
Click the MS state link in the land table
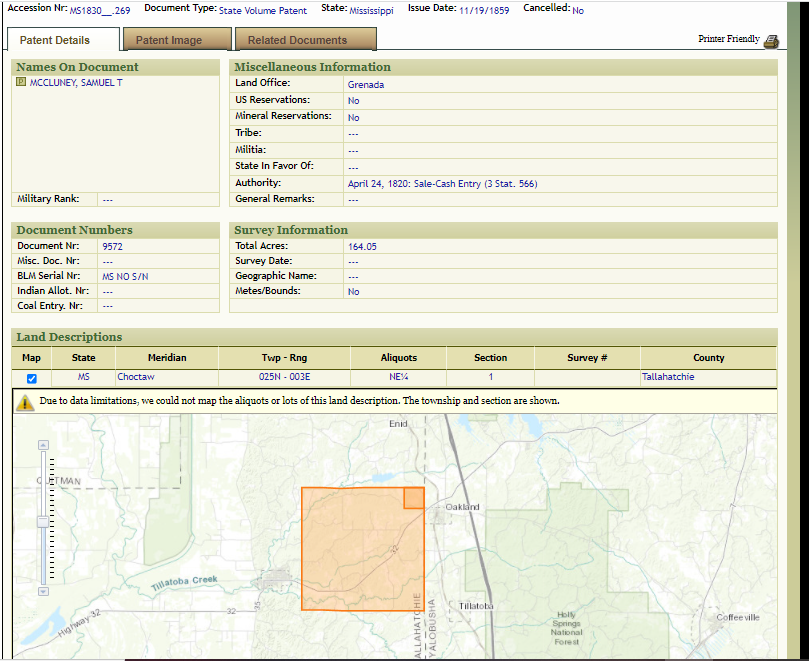(84, 377)
